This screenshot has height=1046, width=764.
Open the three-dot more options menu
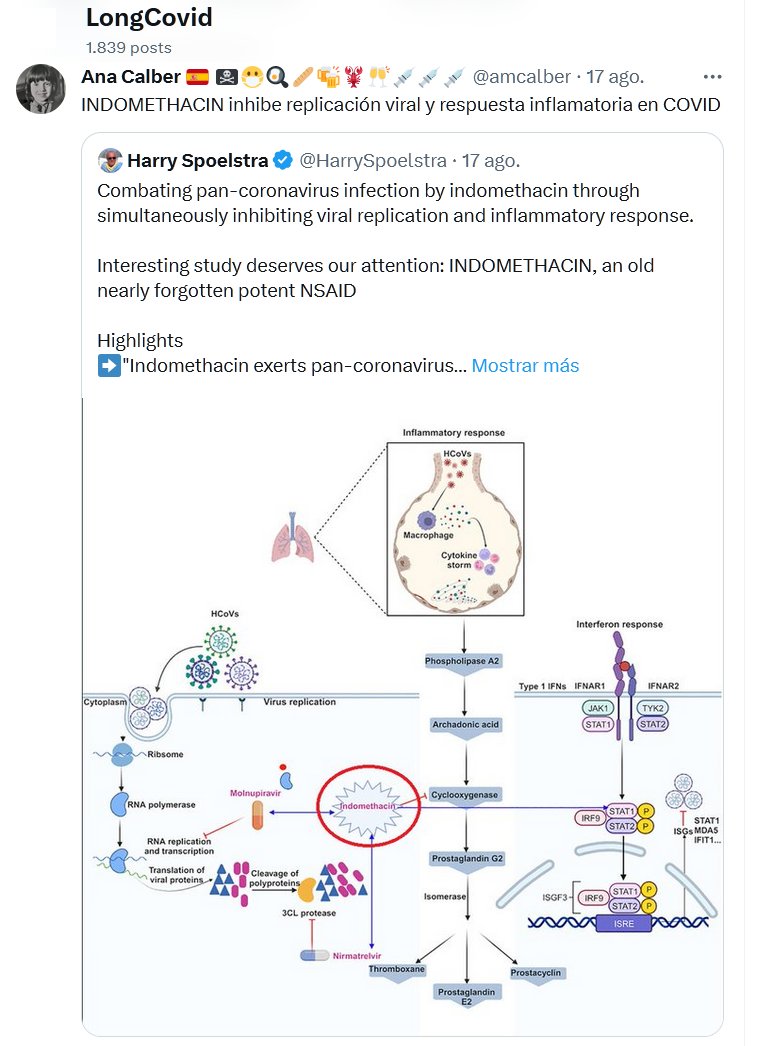[712, 77]
